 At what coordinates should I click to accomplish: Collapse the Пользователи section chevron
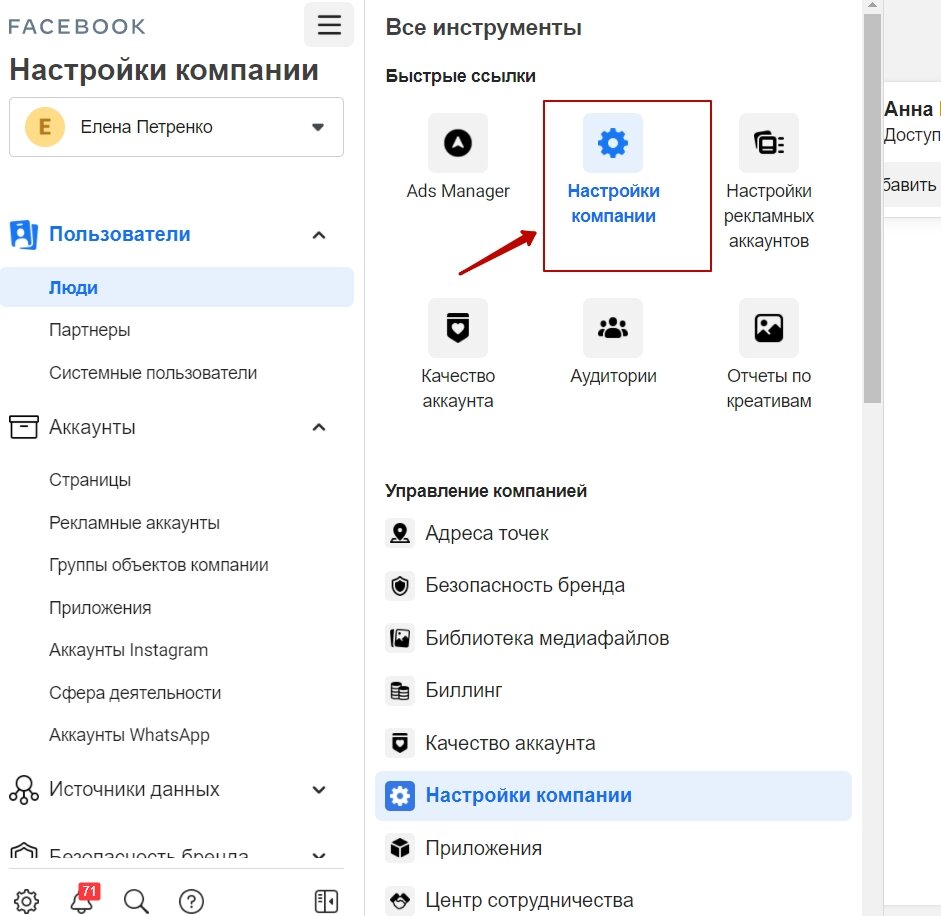(319, 235)
